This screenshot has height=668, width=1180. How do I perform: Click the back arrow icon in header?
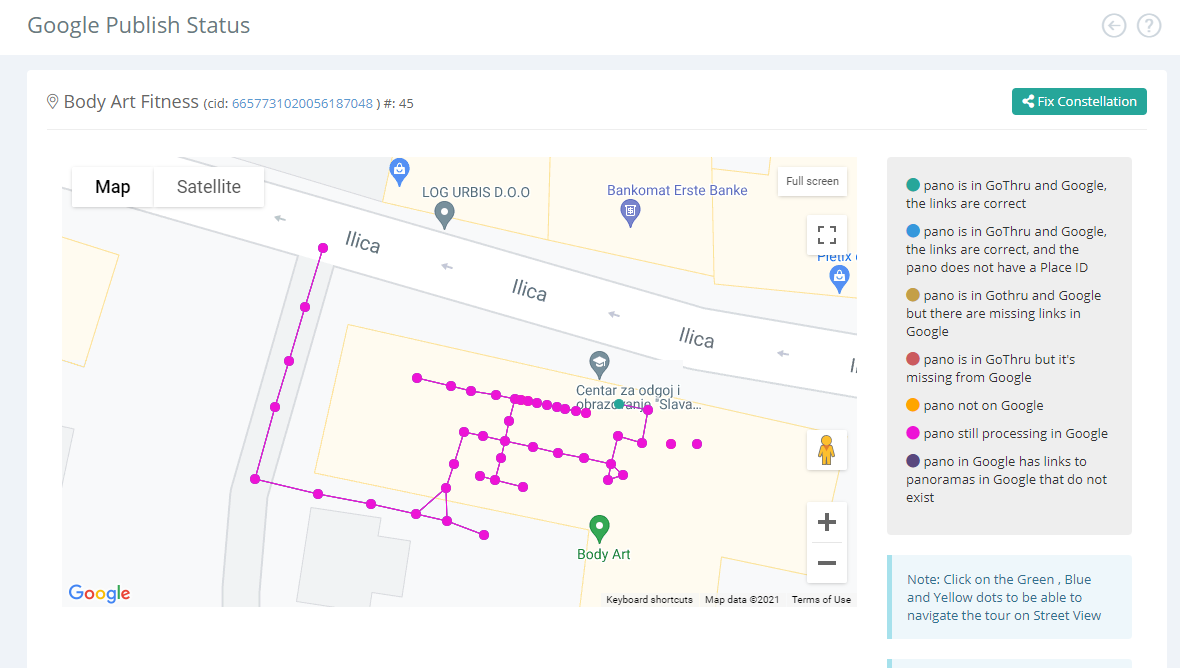pos(1114,26)
